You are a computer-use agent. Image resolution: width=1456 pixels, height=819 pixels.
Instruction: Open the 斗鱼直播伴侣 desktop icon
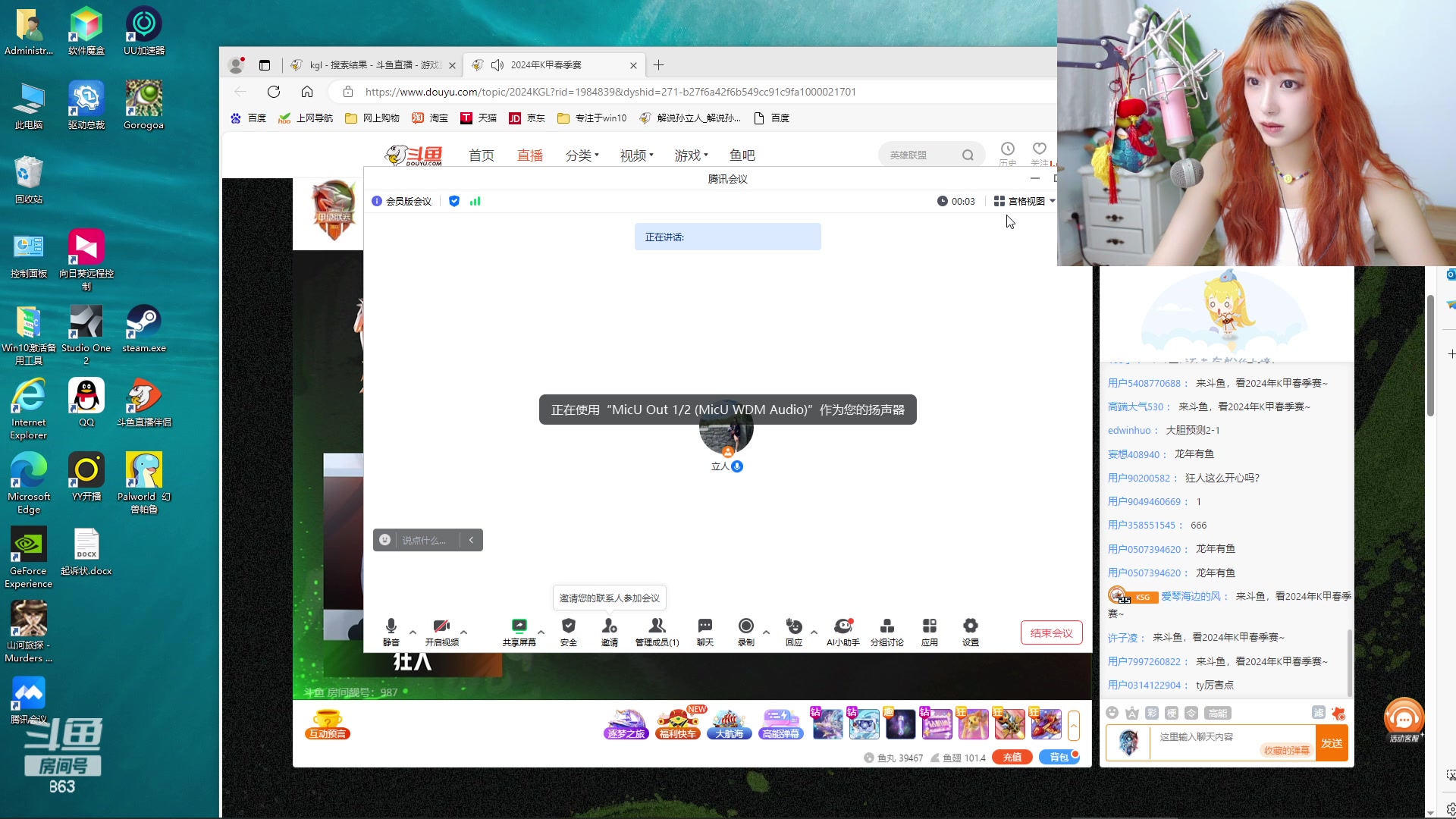[x=144, y=403]
